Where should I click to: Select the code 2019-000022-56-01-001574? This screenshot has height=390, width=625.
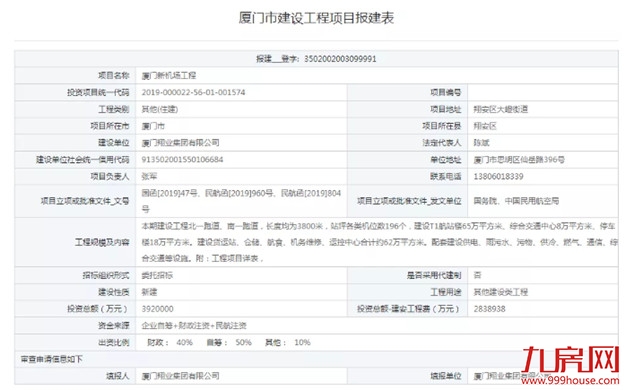193,93
